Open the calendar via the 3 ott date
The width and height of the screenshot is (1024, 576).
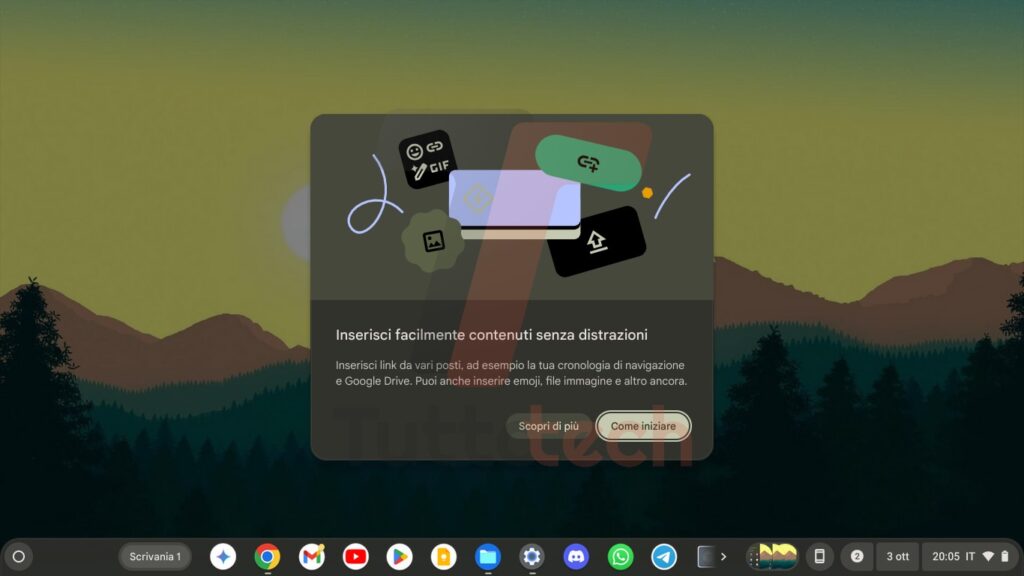[896, 557]
